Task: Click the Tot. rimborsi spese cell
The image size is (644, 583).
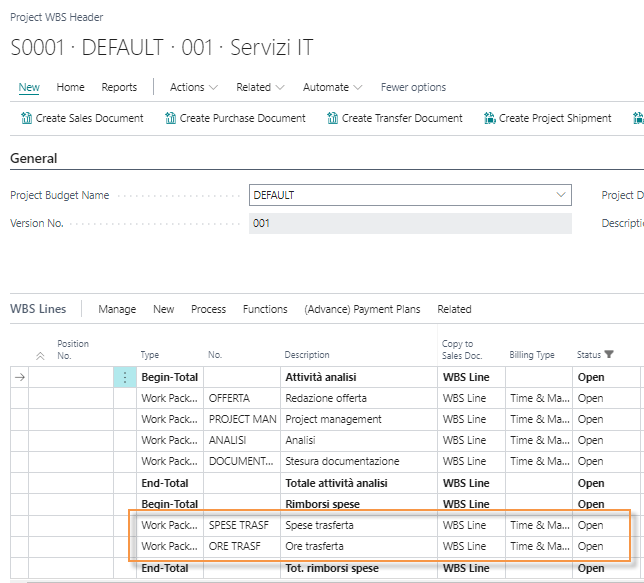Action: tap(359, 568)
